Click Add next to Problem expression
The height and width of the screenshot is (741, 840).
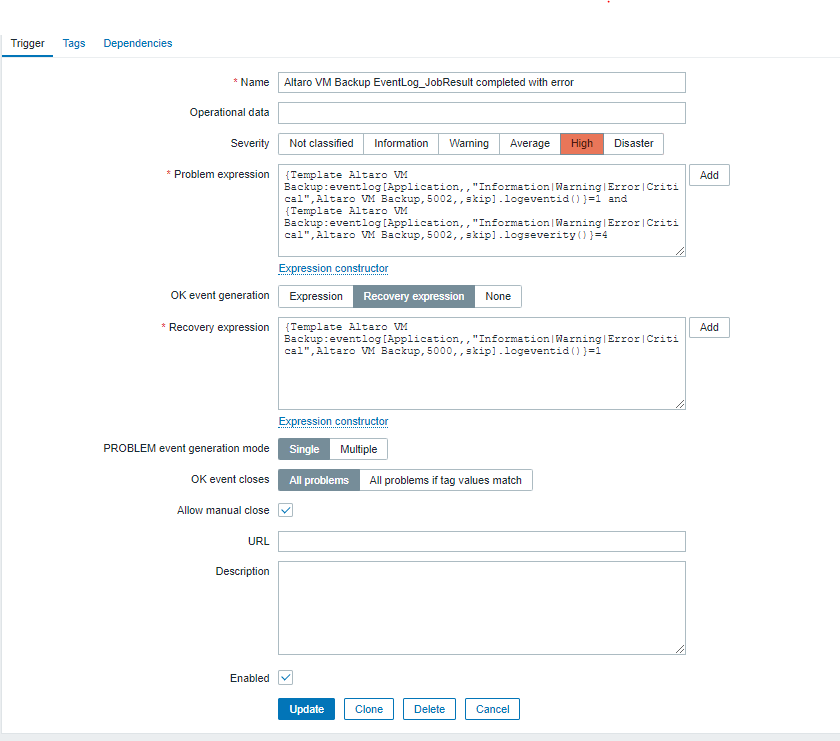(709, 175)
